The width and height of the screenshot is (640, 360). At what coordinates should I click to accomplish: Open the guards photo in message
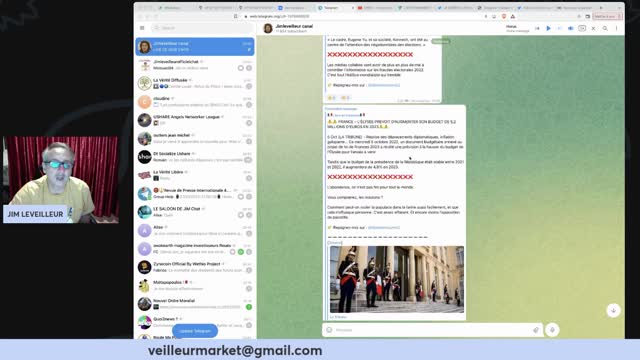[x=397, y=279]
